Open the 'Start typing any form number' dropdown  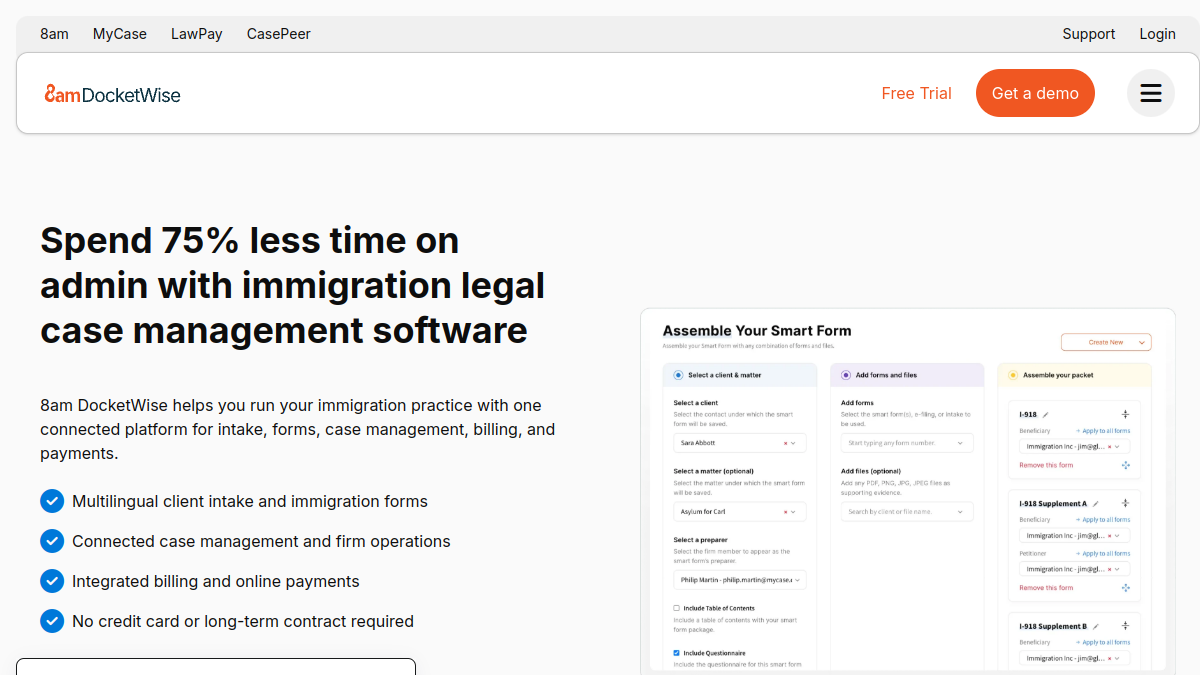[x=907, y=443]
